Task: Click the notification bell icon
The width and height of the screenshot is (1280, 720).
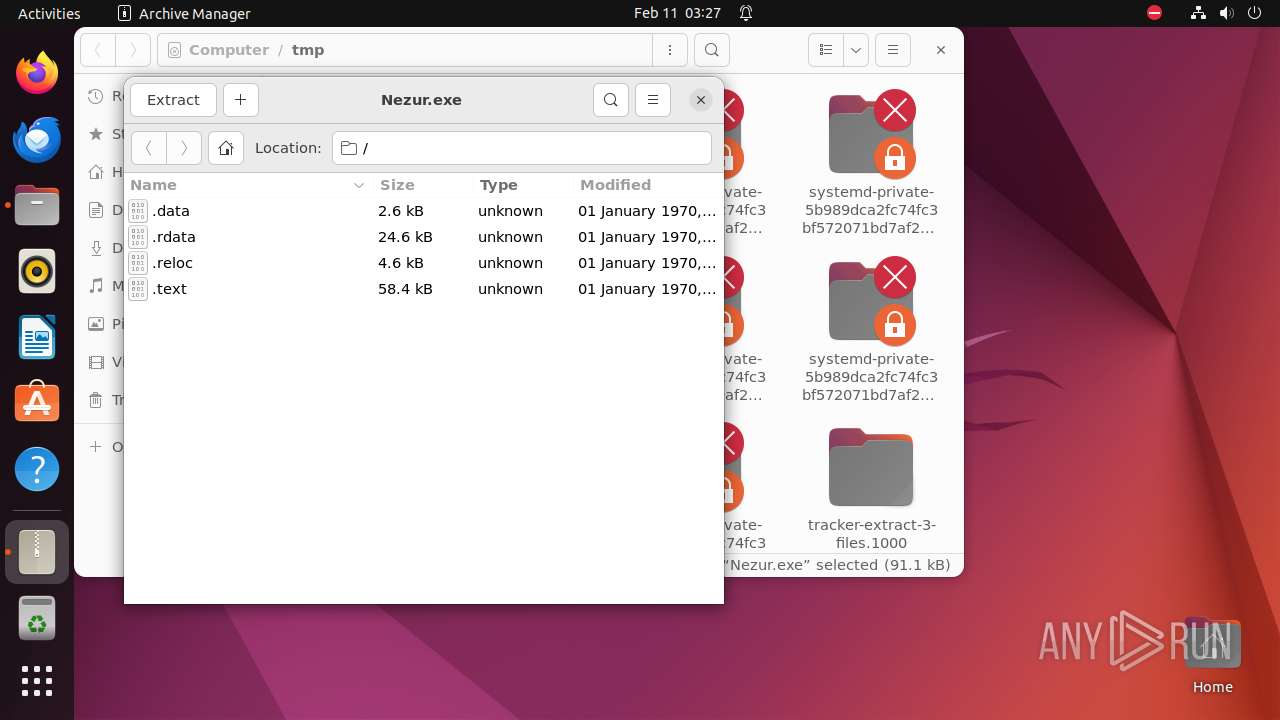Action: [x=746, y=13]
